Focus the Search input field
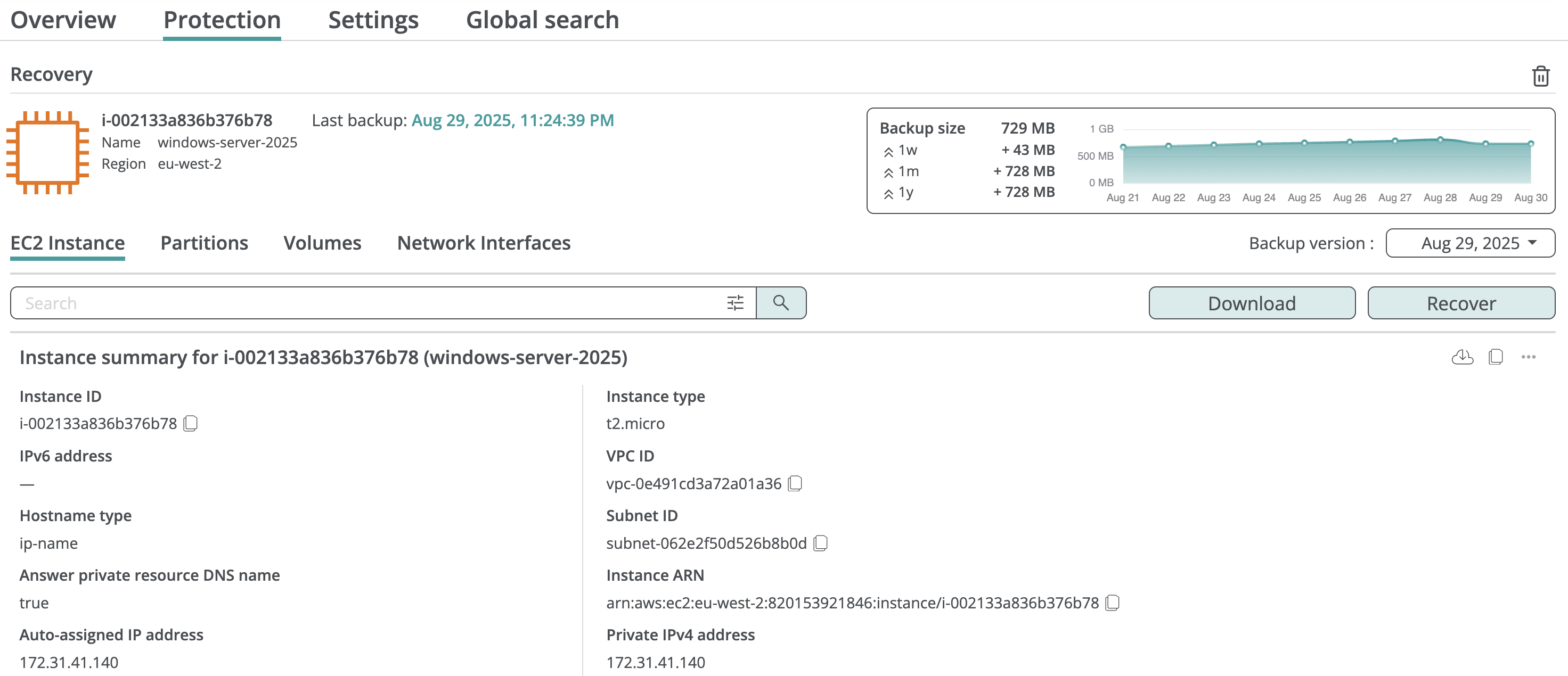 (365, 303)
